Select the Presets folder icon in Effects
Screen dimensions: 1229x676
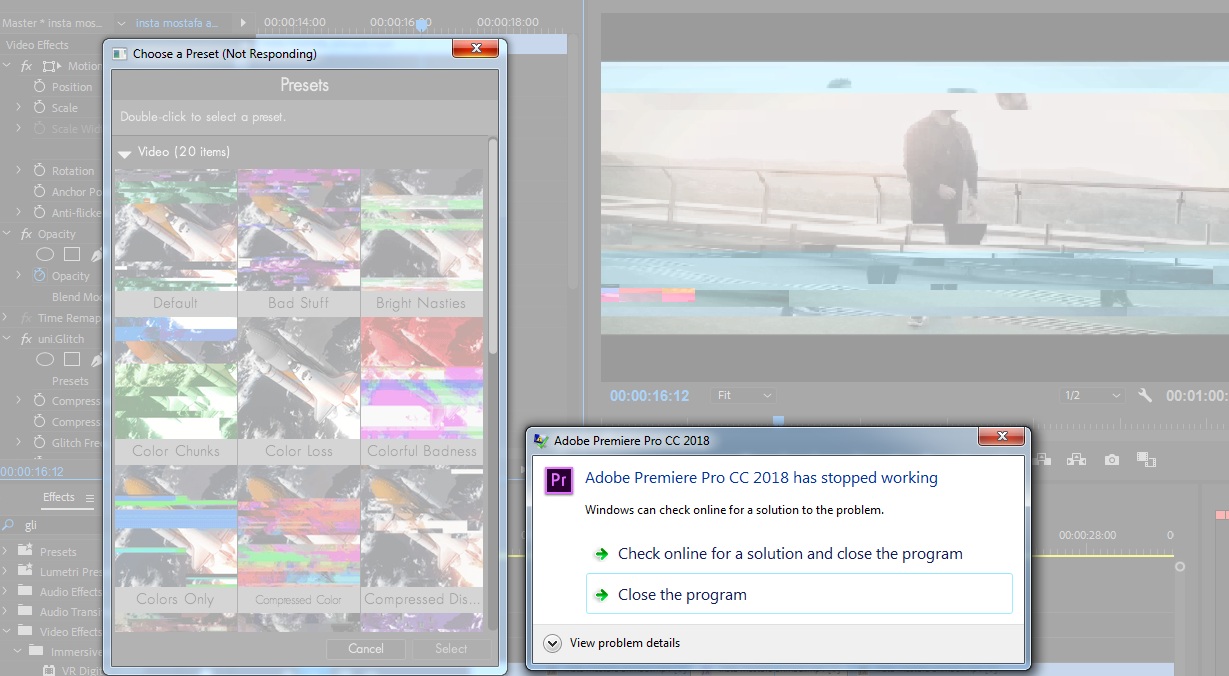tap(25, 551)
